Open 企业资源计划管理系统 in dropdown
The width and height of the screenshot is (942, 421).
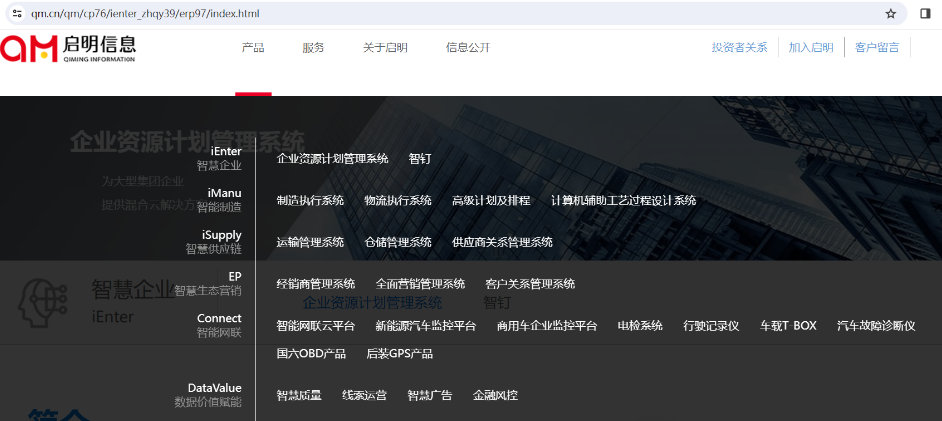point(332,159)
